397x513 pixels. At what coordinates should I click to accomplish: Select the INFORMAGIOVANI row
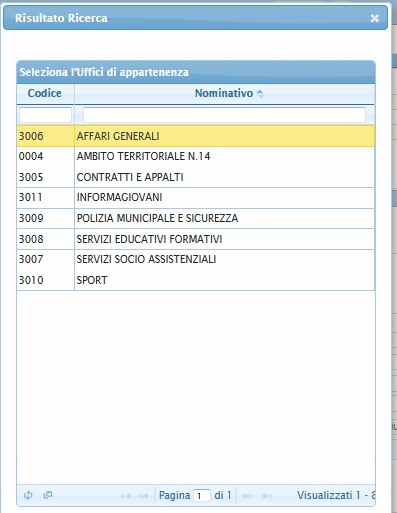point(196,197)
